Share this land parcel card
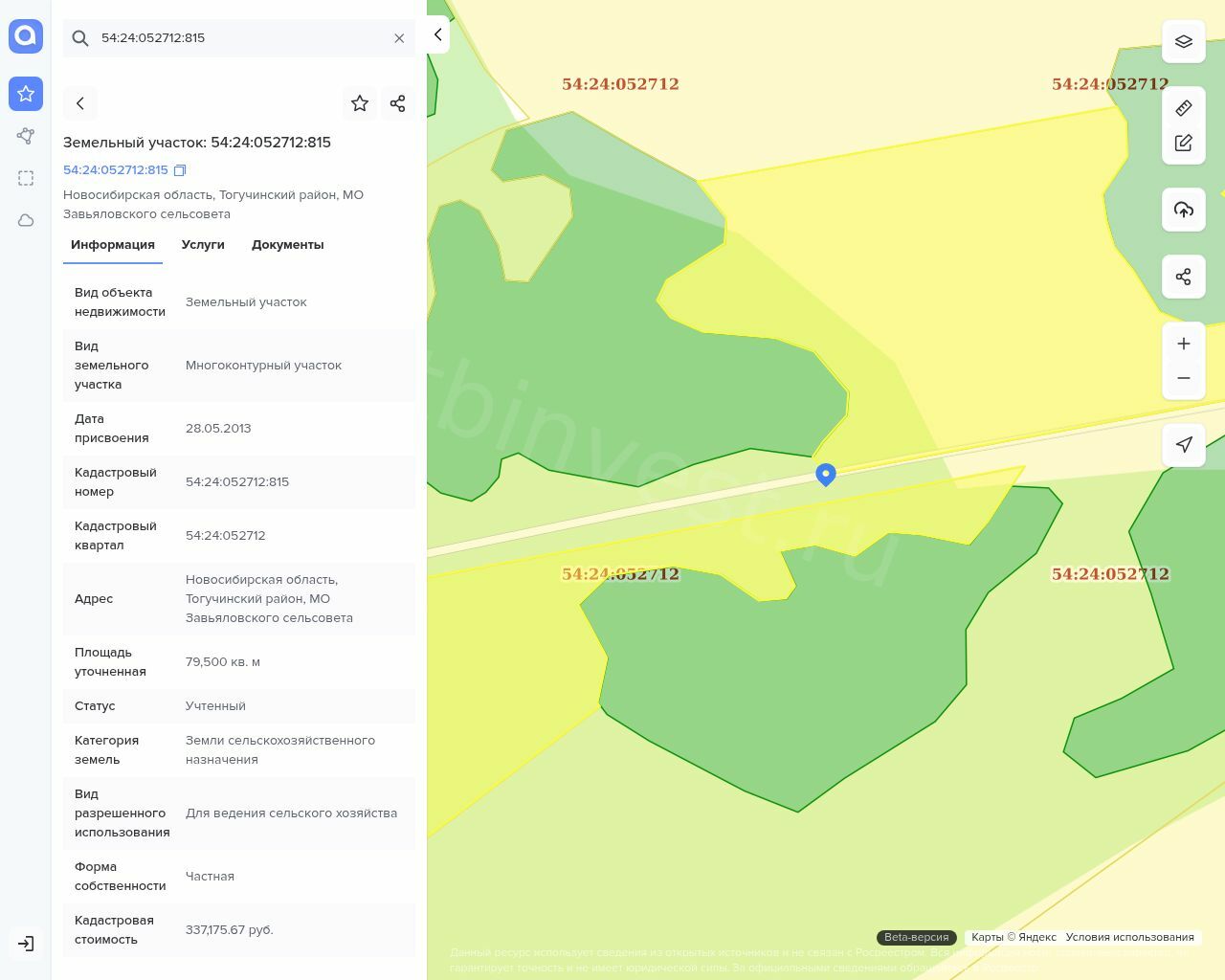Viewport: 1225px width, 980px height. tap(398, 103)
